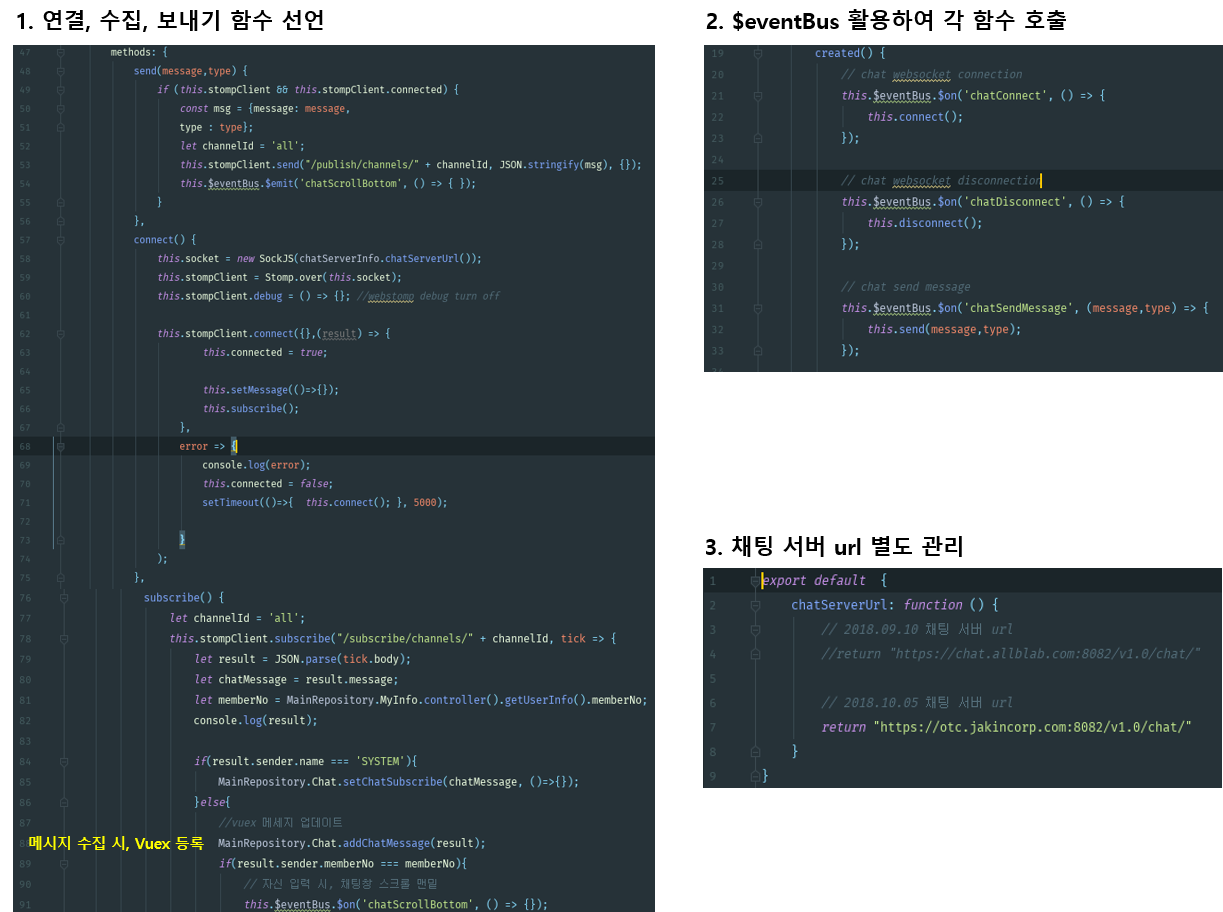Click the 'chat websocket disconnection' comment

point(940,181)
